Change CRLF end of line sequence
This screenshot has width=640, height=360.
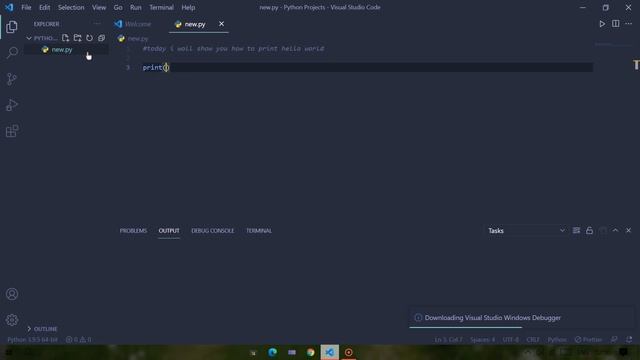pyautogui.click(x=533, y=340)
